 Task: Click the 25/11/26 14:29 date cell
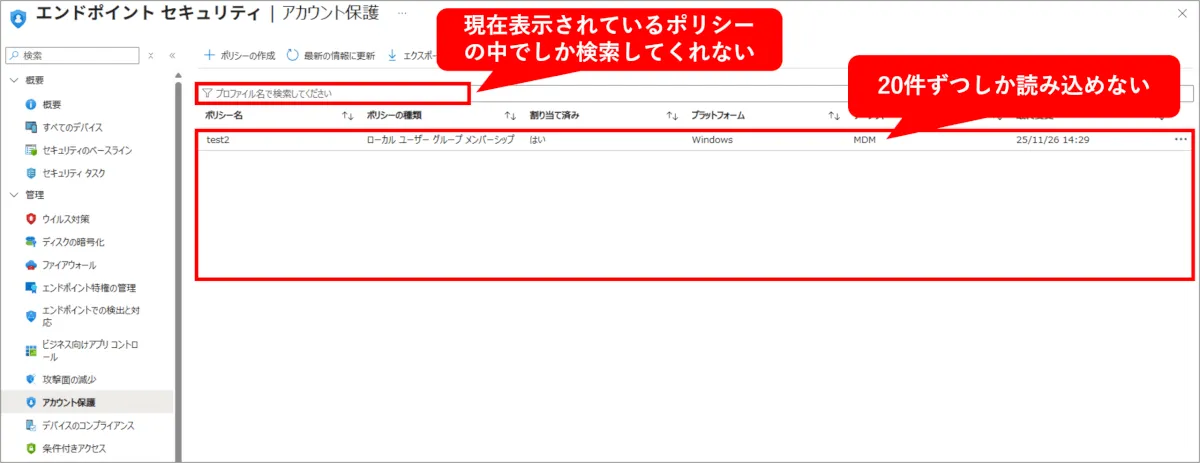point(1052,140)
